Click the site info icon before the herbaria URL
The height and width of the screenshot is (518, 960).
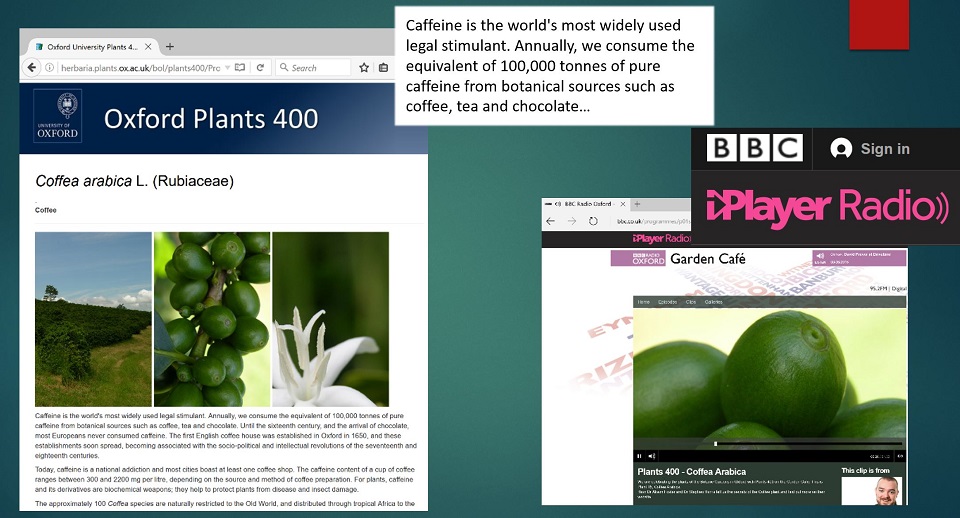50,67
